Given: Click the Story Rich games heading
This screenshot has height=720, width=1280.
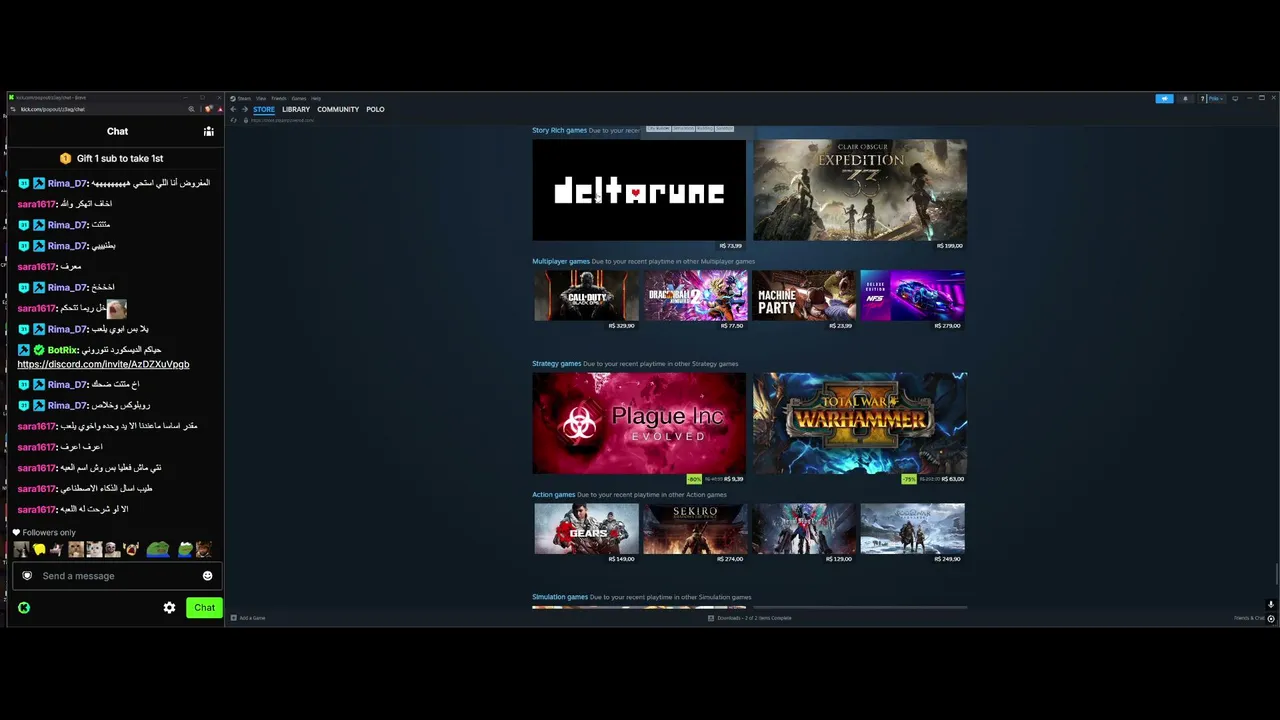Looking at the screenshot, I should pyautogui.click(x=559, y=130).
